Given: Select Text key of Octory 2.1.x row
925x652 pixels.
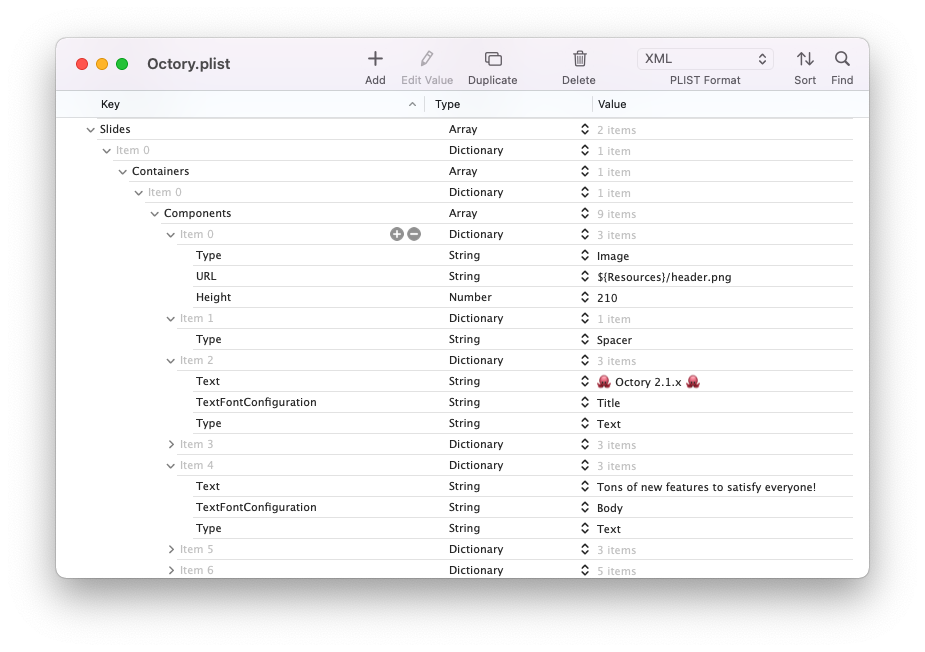Looking at the screenshot, I should (x=208, y=381).
